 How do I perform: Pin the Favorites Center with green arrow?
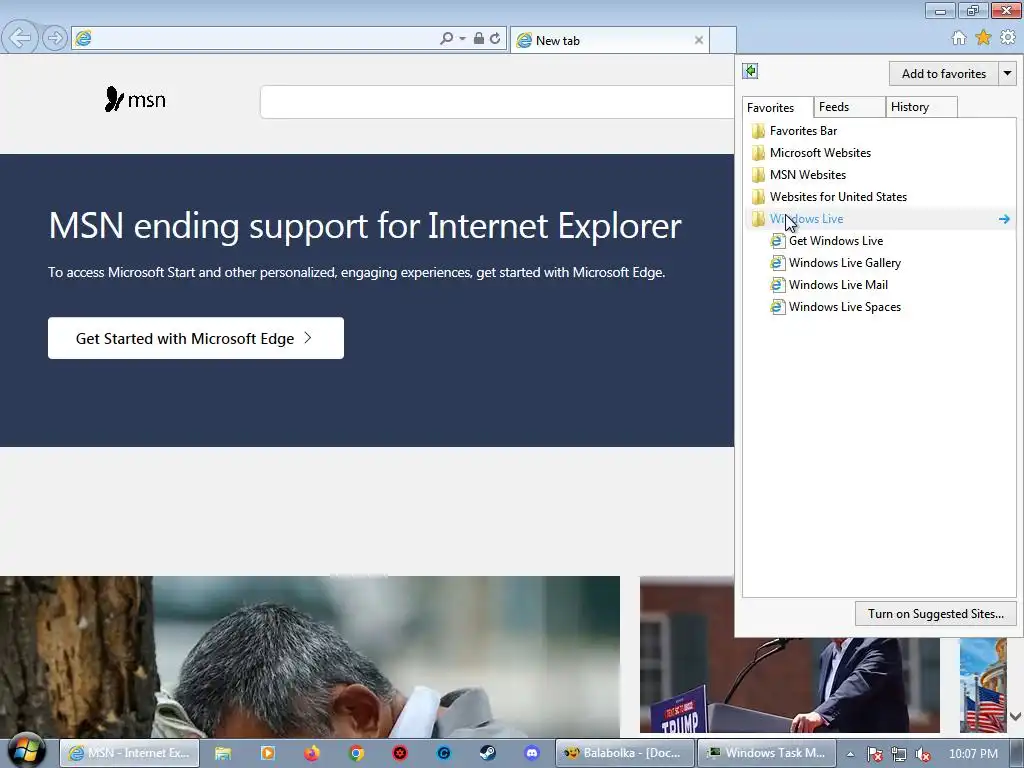pyautogui.click(x=750, y=71)
